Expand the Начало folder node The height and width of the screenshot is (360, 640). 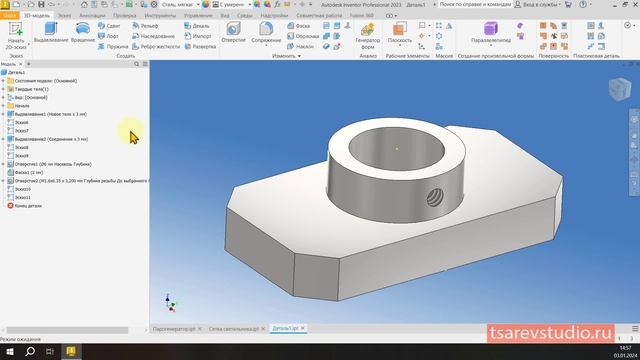(x=3, y=106)
